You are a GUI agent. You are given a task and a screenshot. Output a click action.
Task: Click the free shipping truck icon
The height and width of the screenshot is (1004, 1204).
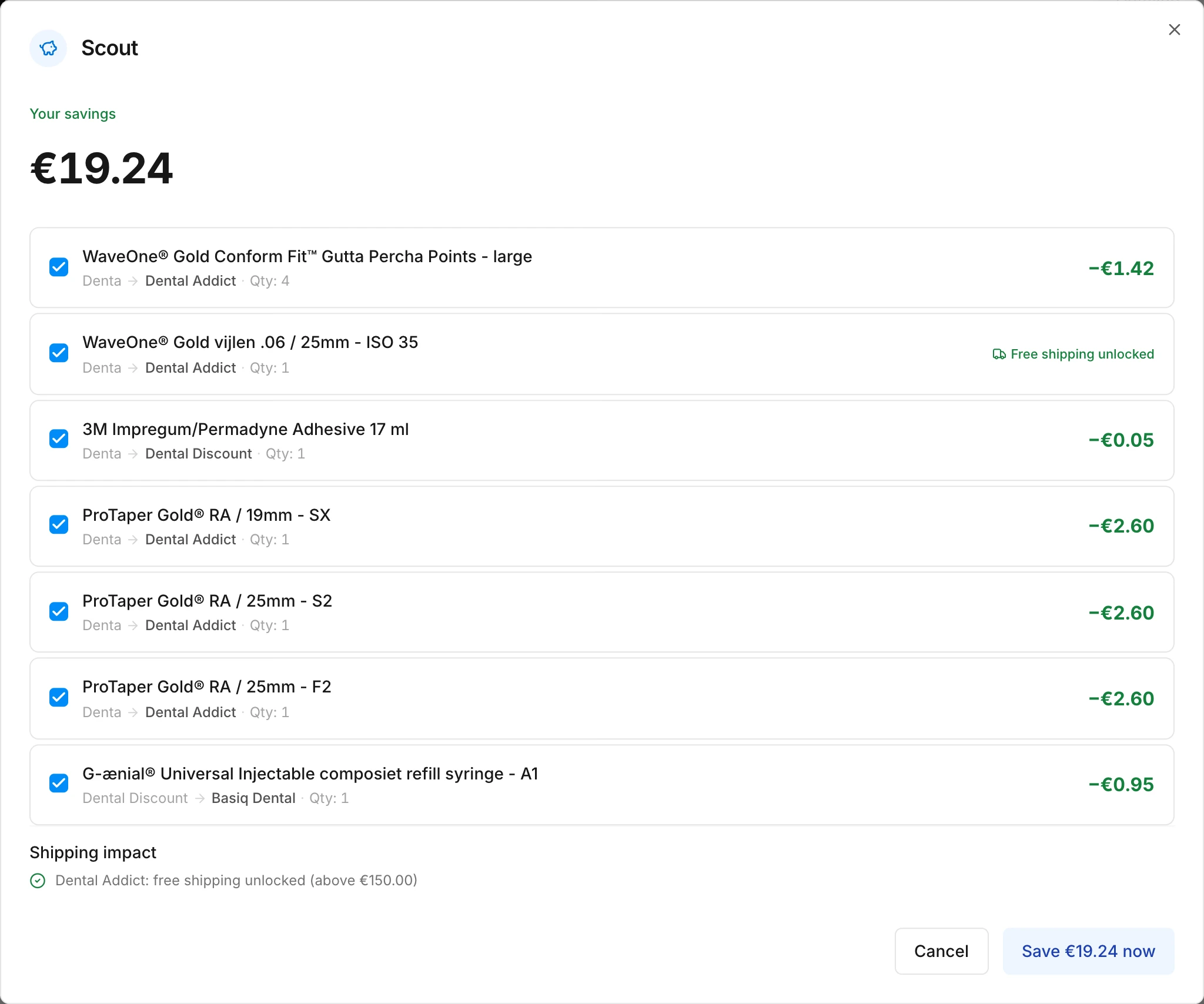pos(999,354)
